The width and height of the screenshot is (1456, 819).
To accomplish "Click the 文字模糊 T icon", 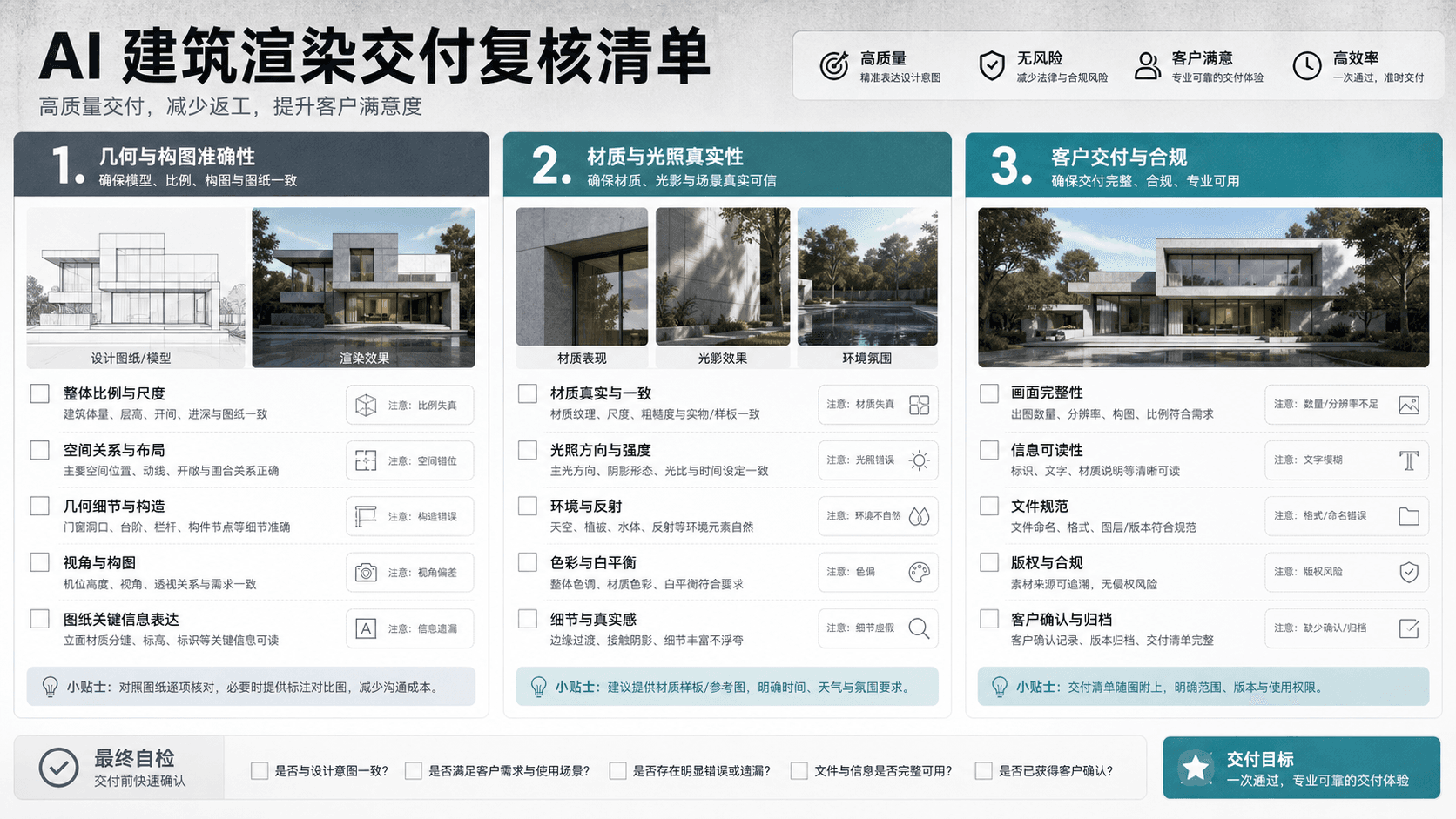I will [x=1409, y=460].
